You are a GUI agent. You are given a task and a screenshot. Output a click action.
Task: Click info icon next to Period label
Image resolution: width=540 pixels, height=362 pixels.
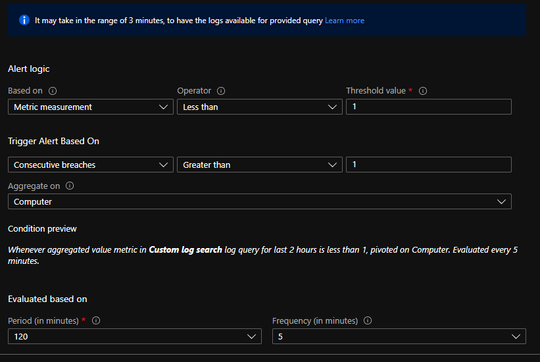pyautogui.click(x=96, y=321)
